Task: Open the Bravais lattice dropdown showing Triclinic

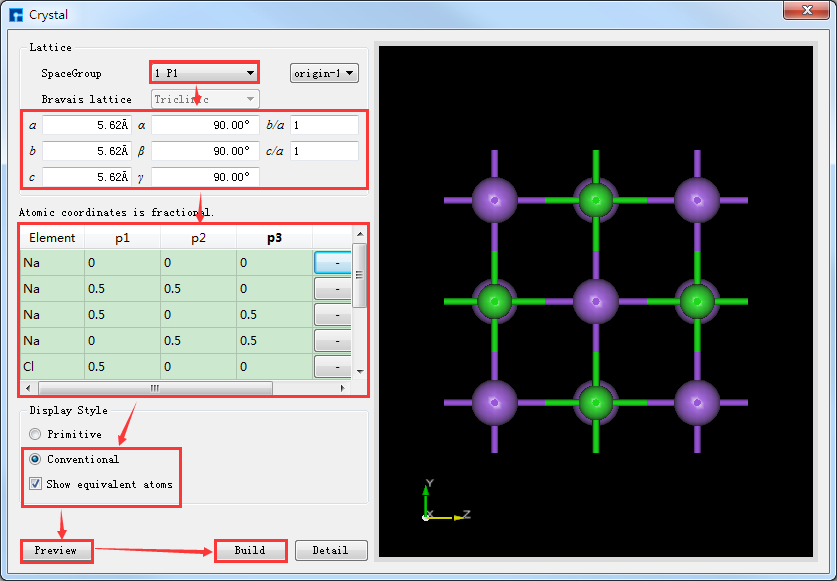Action: pos(204,98)
